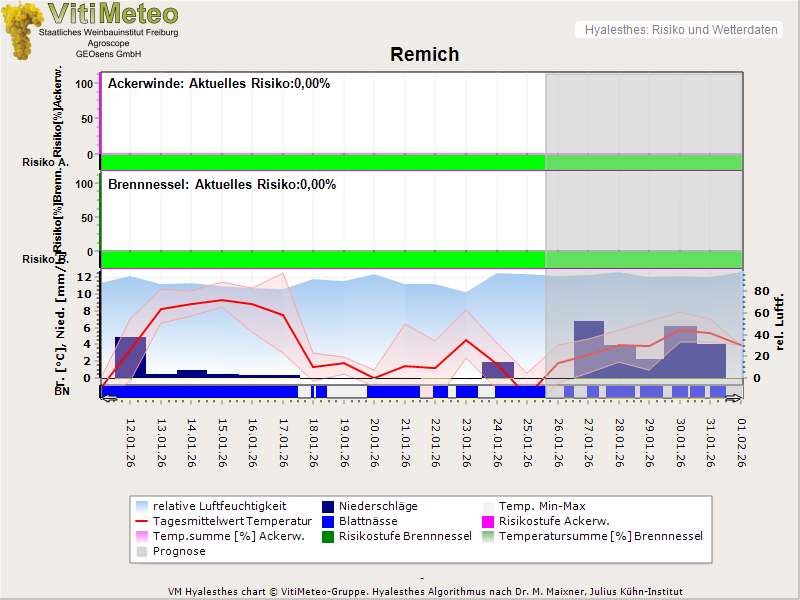Click the green Risikostufe Brennnessel legend square
Viewport: 800px width, 600px height.
click(328, 536)
